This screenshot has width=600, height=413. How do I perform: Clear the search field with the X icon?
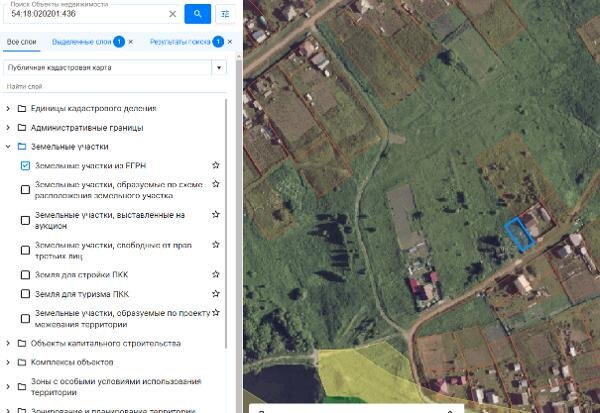(173, 14)
